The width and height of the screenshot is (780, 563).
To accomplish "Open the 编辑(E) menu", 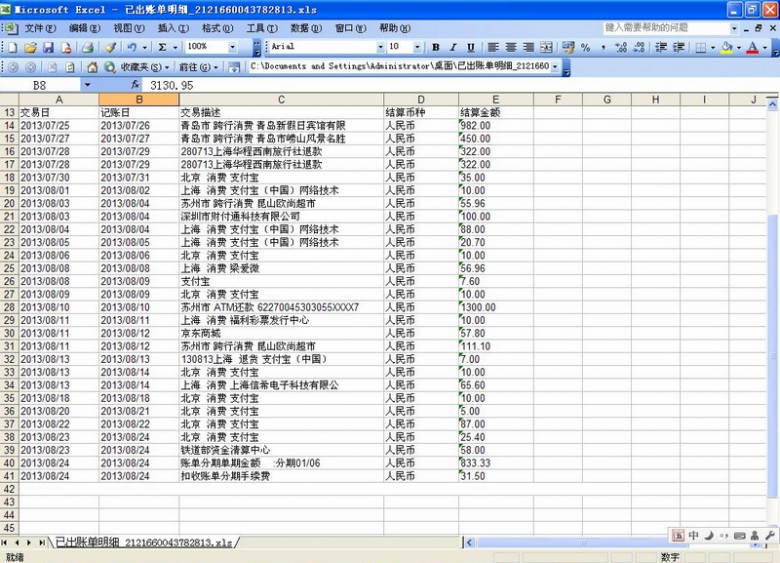I will pos(85,28).
